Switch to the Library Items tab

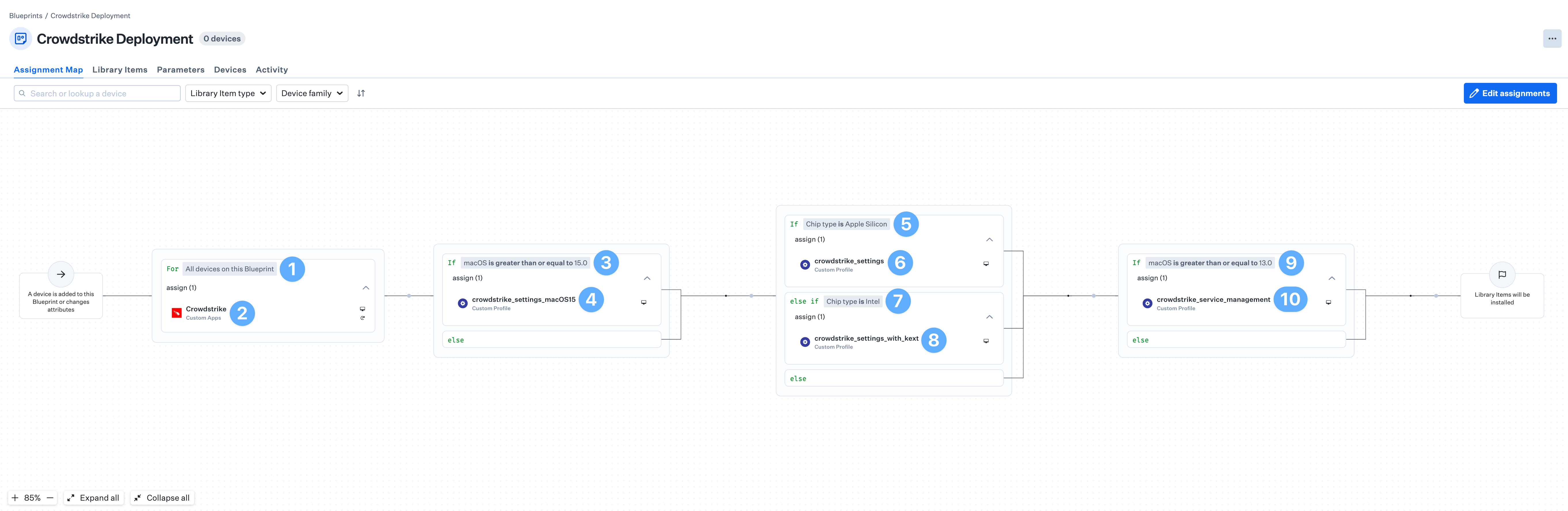(120, 69)
